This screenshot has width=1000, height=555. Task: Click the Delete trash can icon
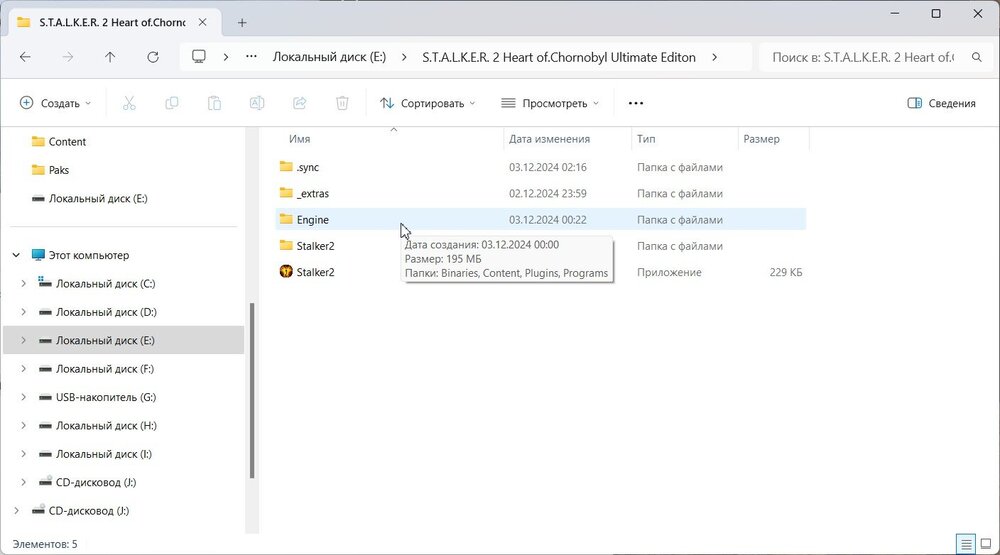(x=342, y=103)
